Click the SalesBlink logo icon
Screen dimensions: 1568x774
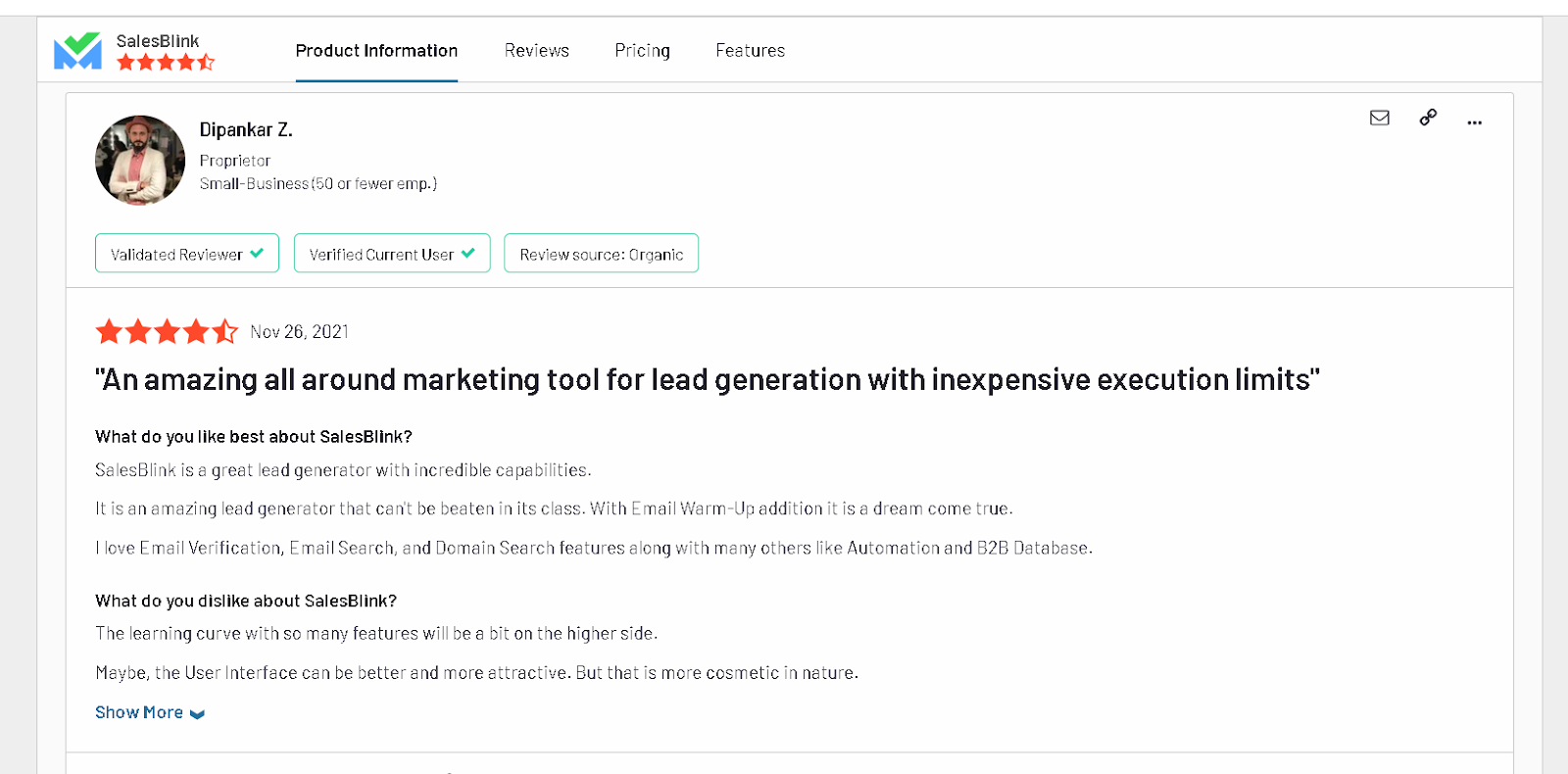point(77,51)
